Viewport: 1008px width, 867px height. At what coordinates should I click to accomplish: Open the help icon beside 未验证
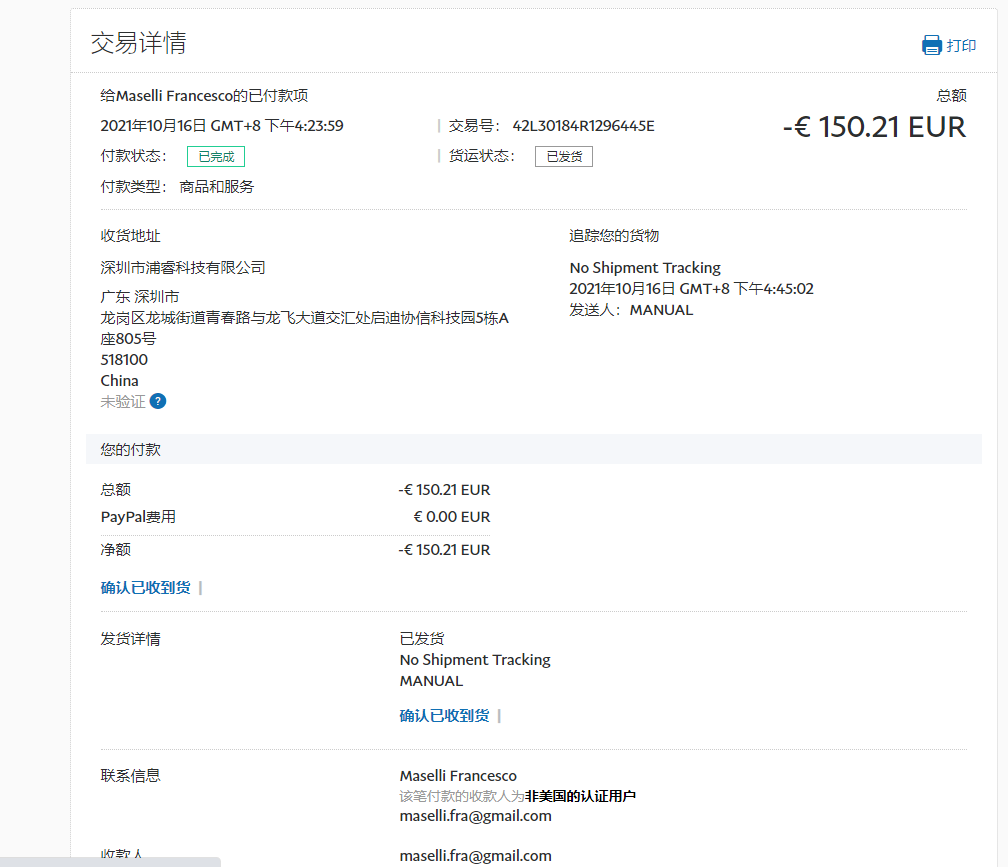(158, 401)
